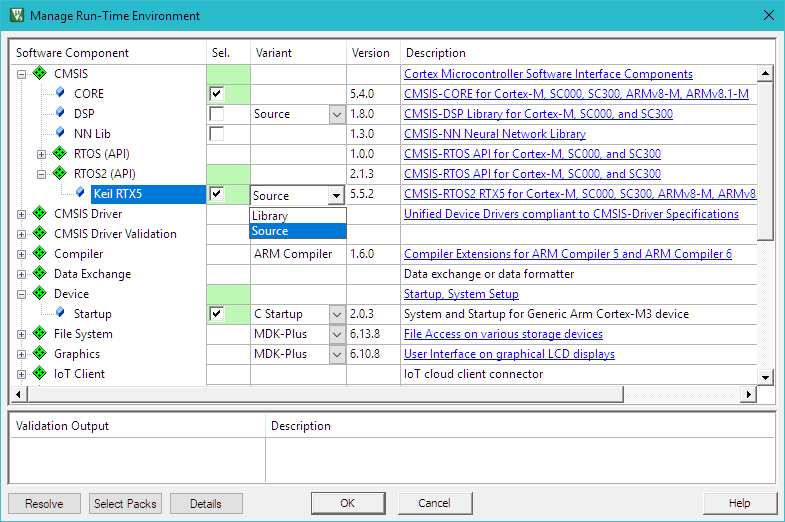
Task: Click the File System green diamond icon
Action: [40, 333]
